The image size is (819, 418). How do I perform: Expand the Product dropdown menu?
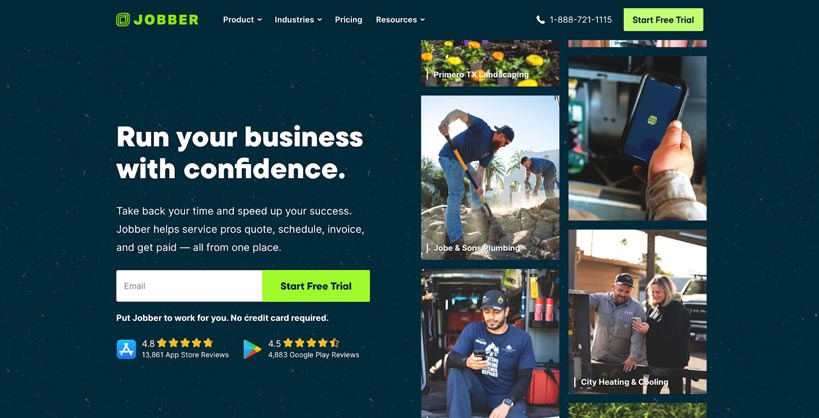tap(242, 20)
